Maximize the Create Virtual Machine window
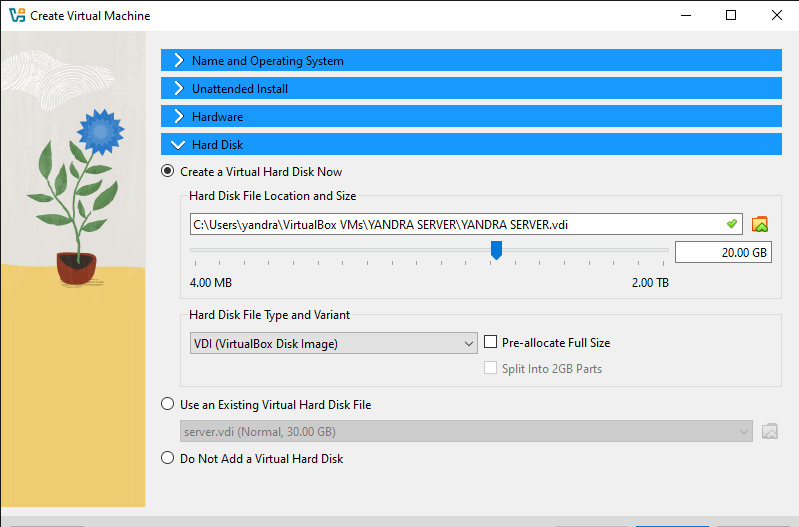The image size is (799, 527). click(x=731, y=15)
